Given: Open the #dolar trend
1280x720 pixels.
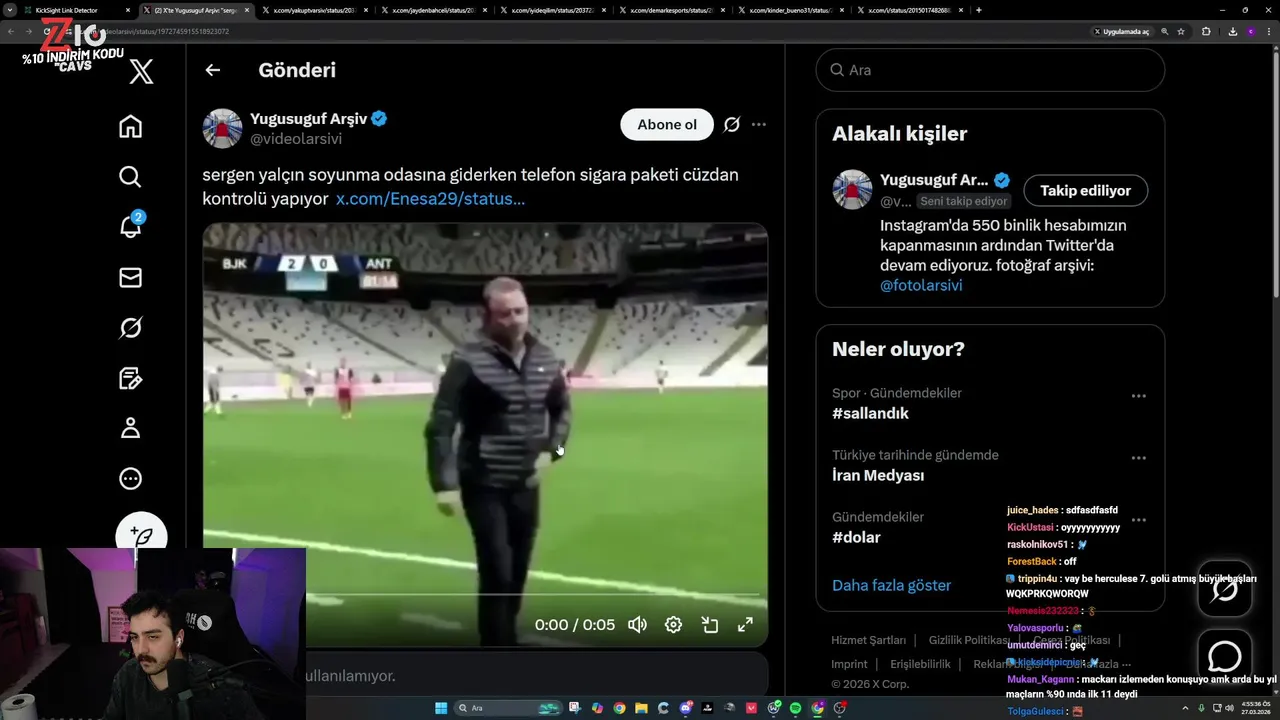Looking at the screenshot, I should 856,537.
